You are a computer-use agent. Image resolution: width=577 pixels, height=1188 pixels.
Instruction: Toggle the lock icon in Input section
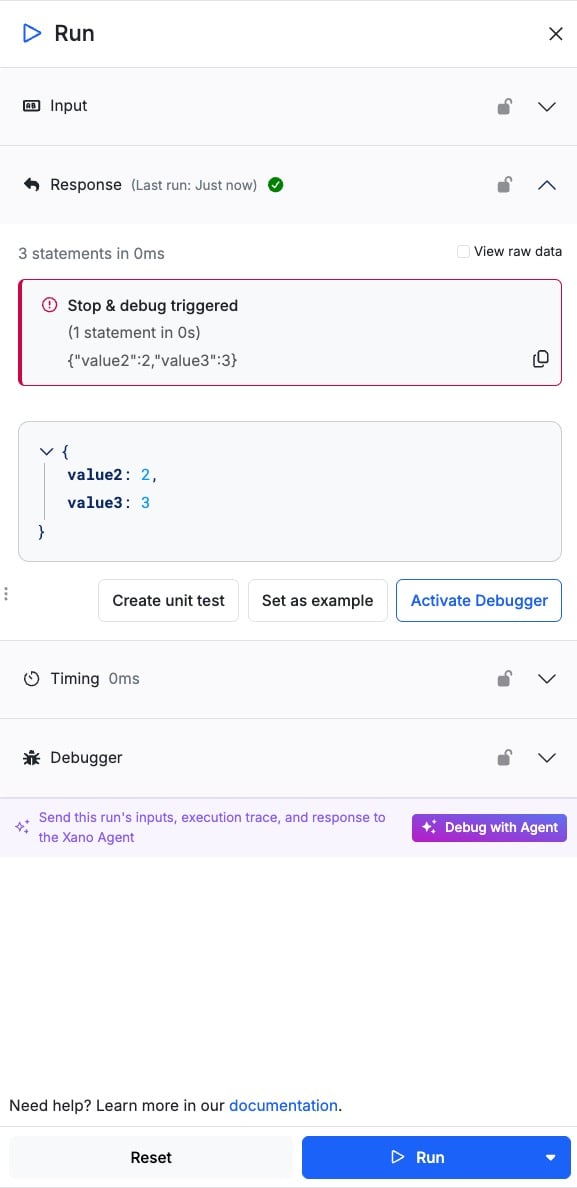504,106
